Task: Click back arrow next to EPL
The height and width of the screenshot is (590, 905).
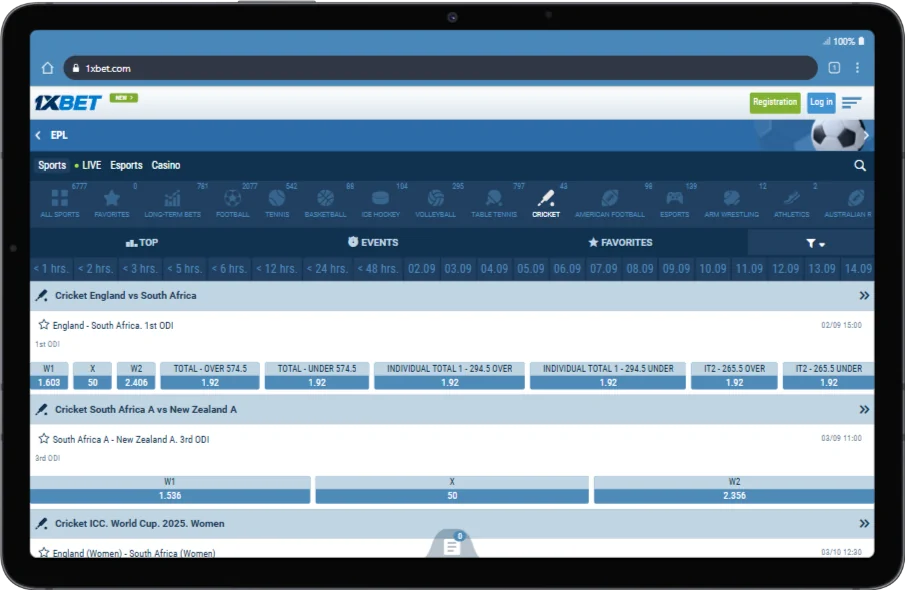Action: (38, 135)
